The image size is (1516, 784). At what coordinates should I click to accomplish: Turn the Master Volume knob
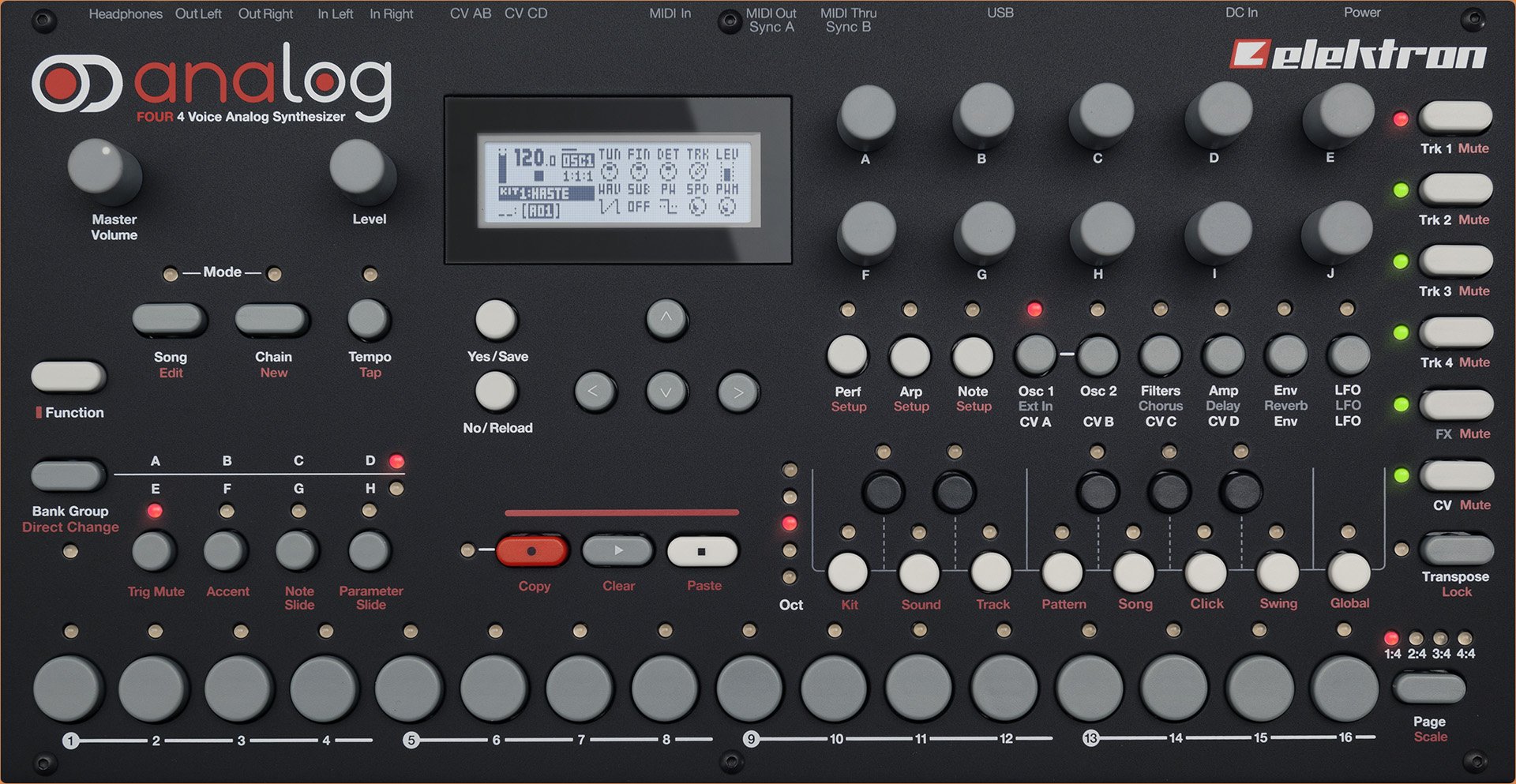[x=103, y=170]
